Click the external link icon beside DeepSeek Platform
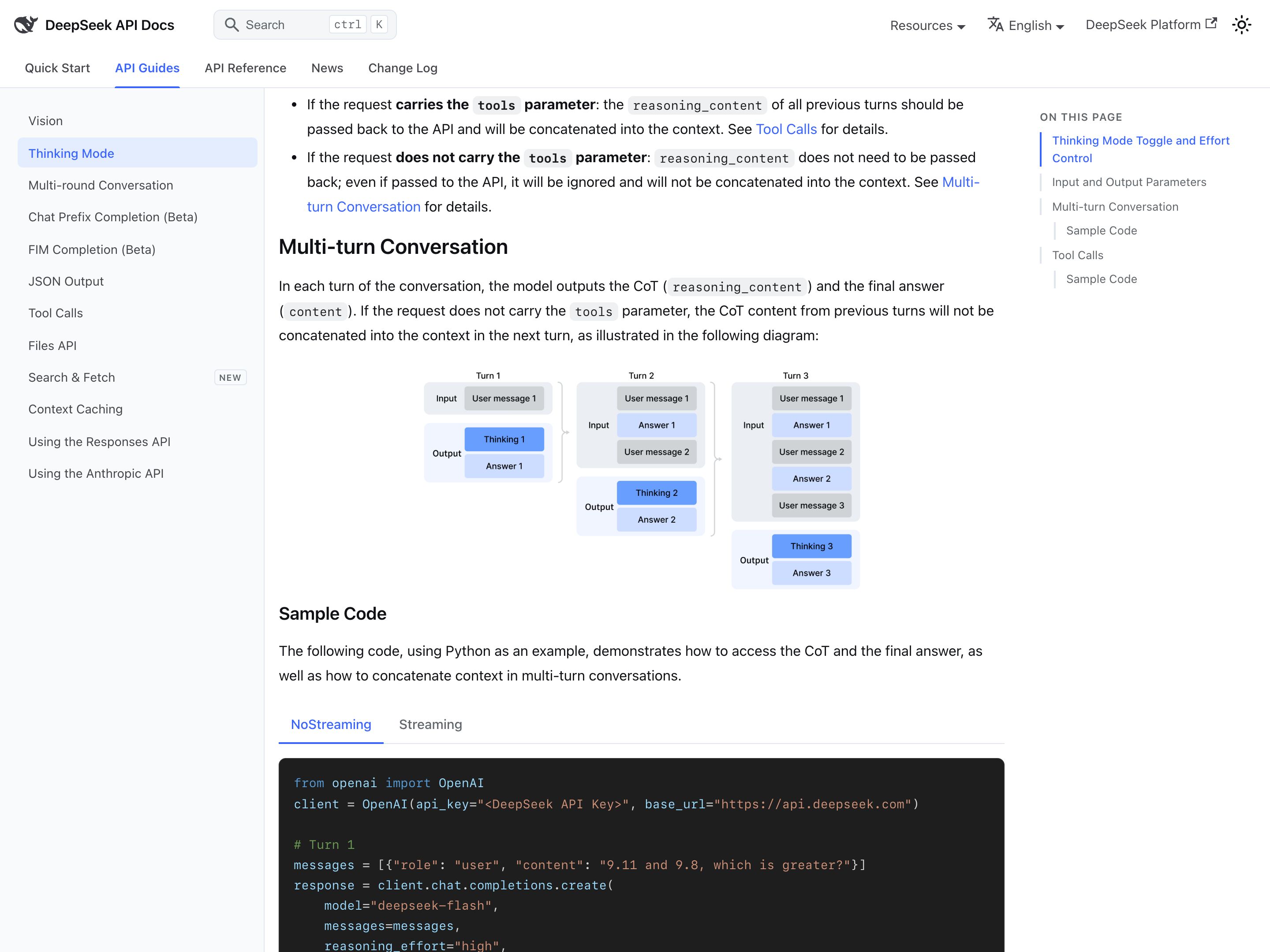 click(x=1211, y=23)
